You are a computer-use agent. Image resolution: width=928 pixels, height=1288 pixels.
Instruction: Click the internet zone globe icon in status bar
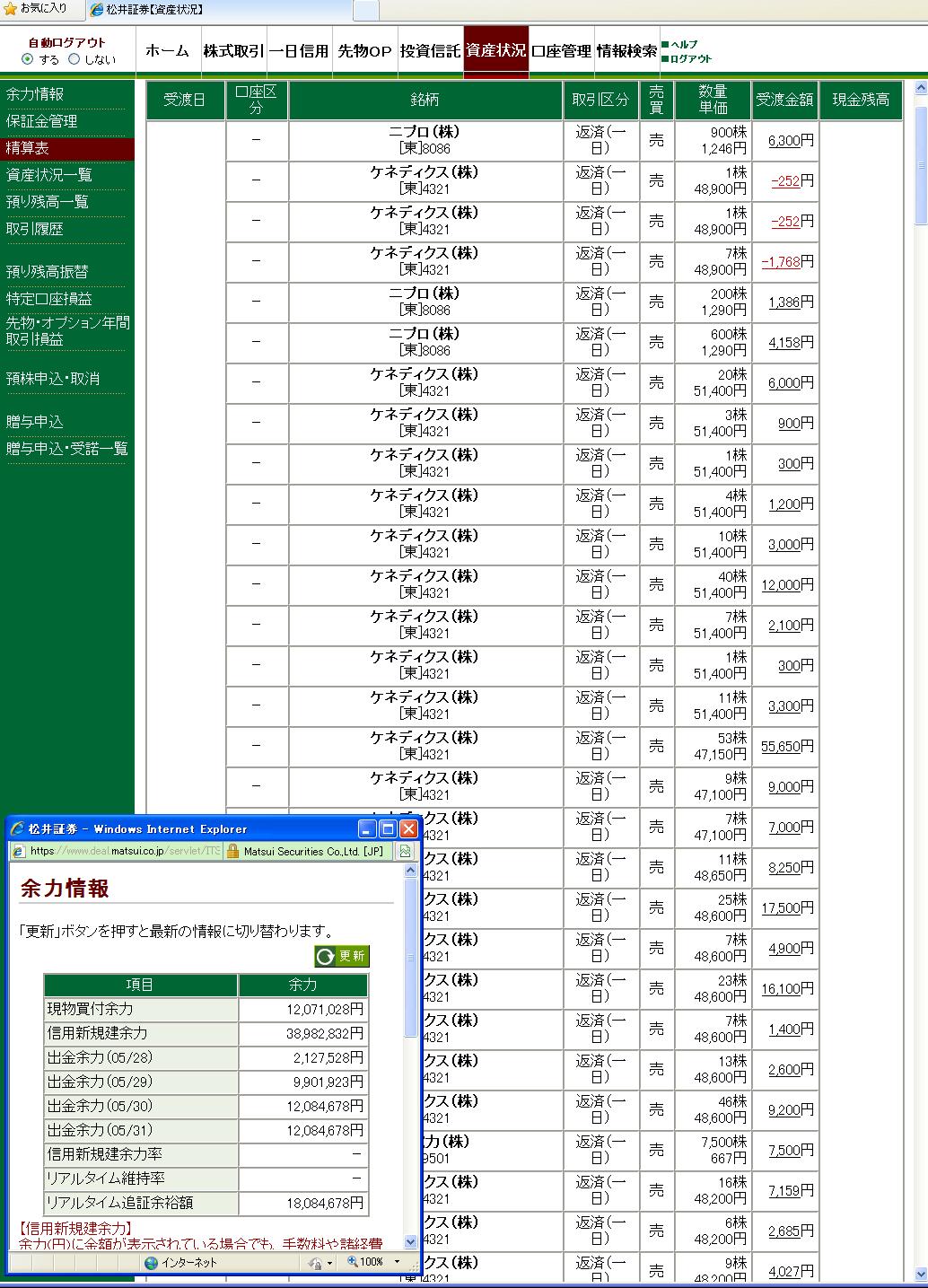coord(151,1262)
